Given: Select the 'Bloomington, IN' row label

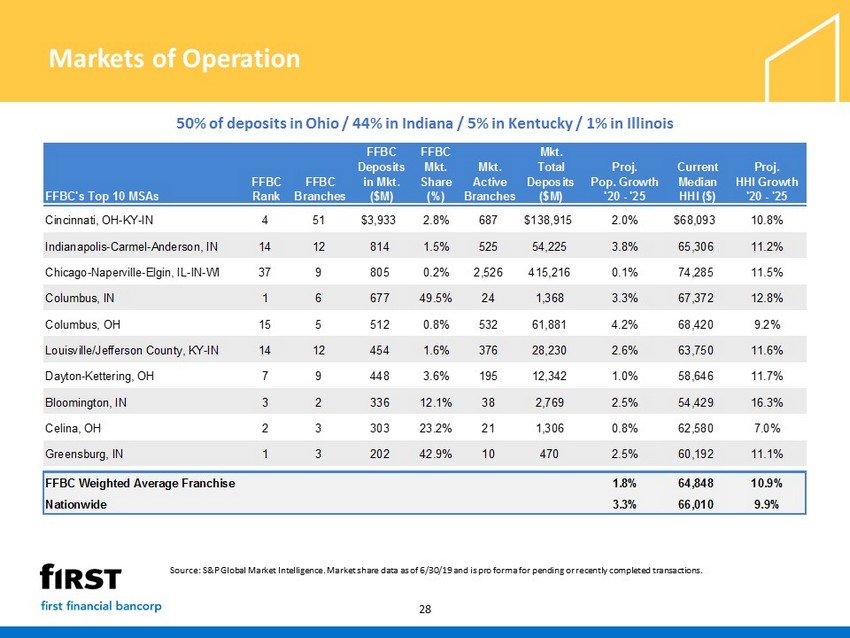Looking at the screenshot, I should [x=86, y=403].
